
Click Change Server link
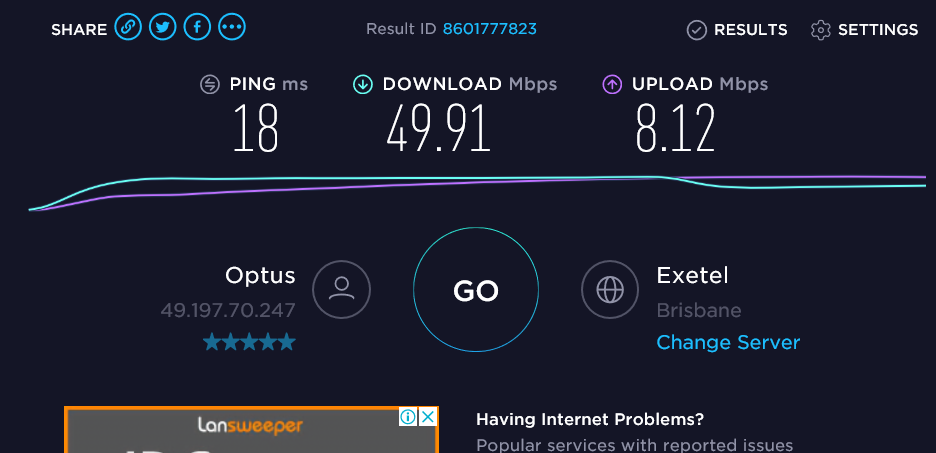click(x=728, y=343)
